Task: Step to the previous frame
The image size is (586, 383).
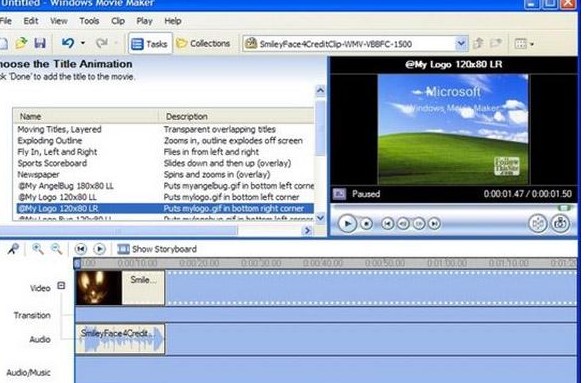Action: pyautogui.click(x=403, y=223)
